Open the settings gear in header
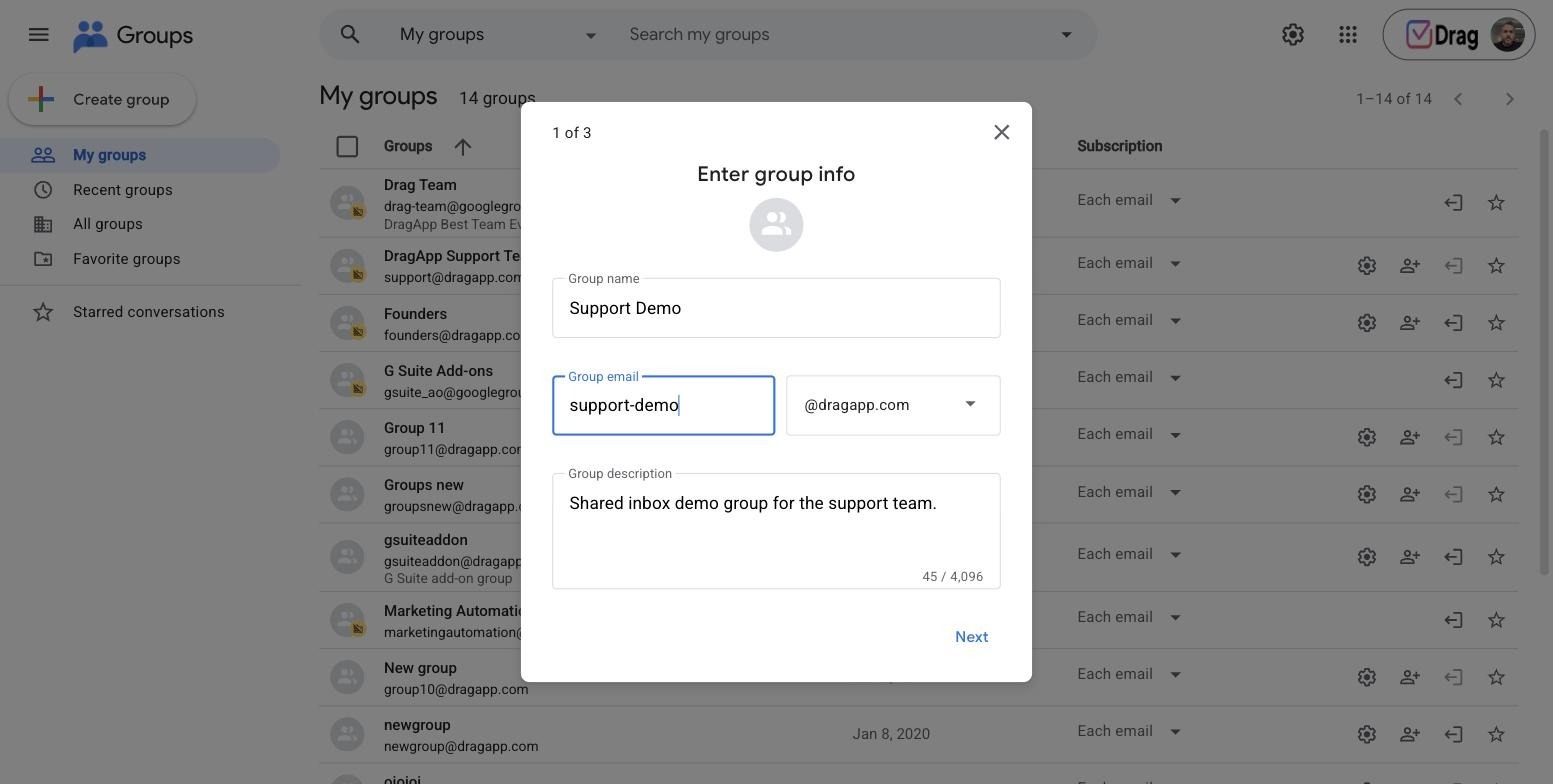Viewport: 1553px width, 784px height. tap(1293, 35)
